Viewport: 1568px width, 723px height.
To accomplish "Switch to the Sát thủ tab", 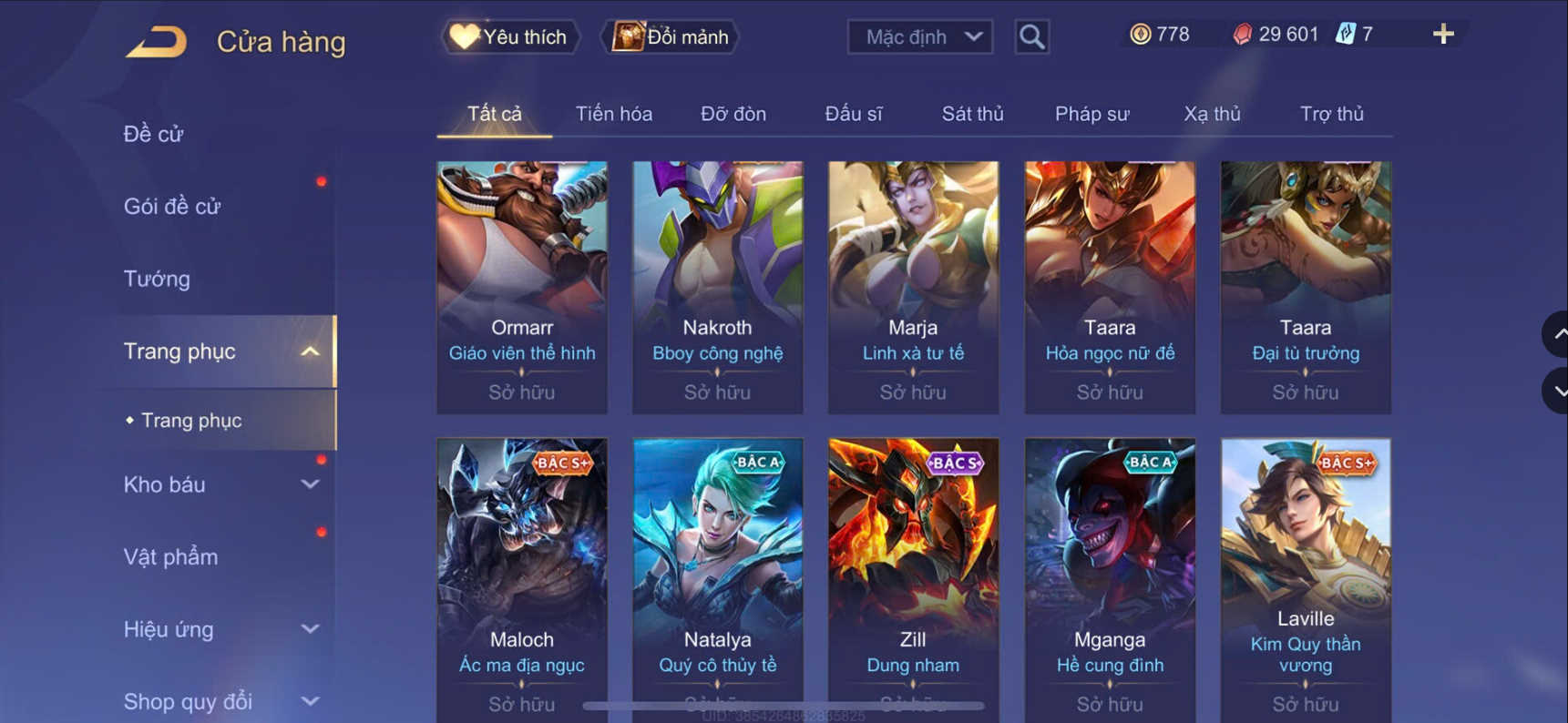I will point(972,114).
